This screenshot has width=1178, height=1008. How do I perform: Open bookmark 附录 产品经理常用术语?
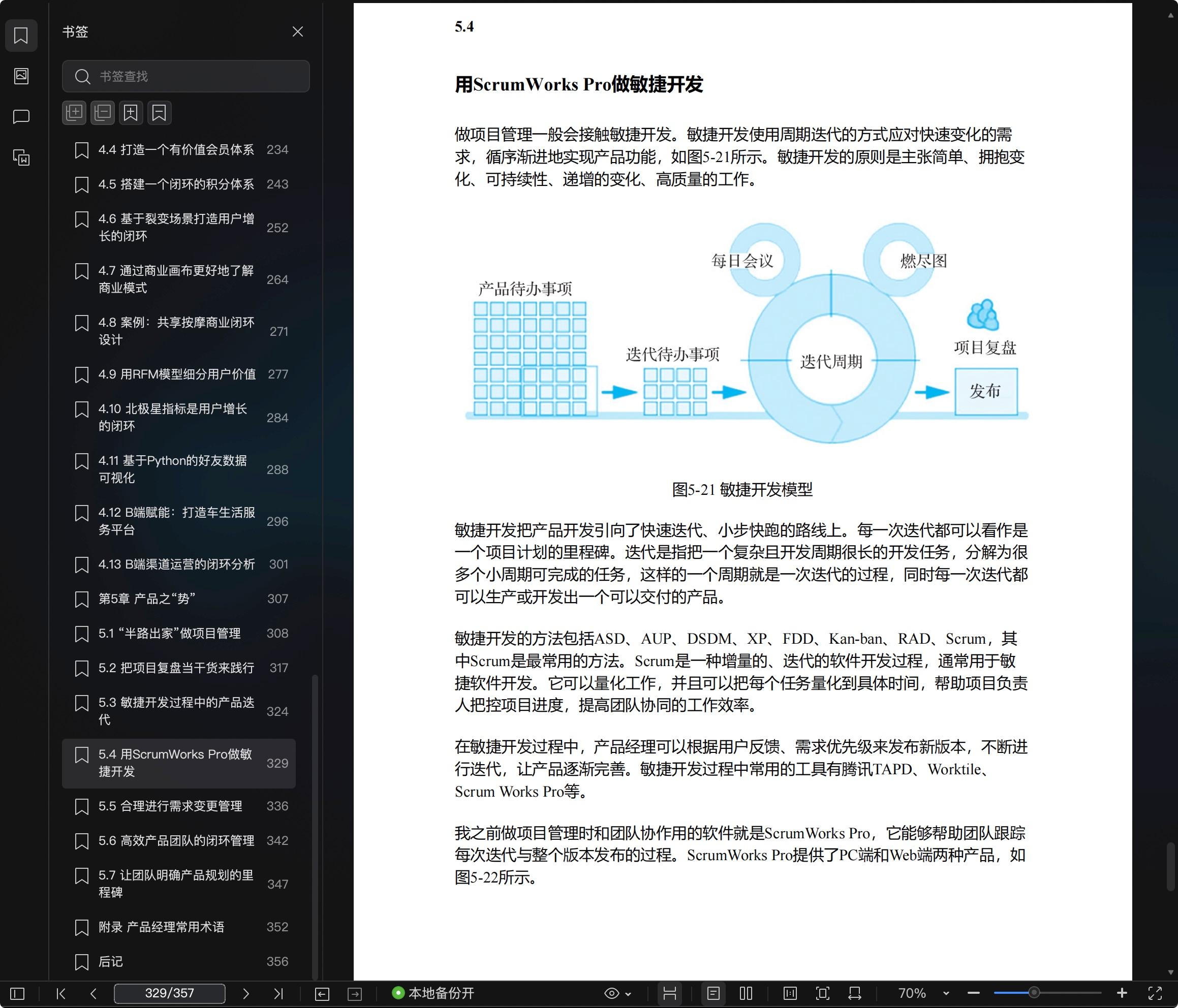tap(179, 927)
